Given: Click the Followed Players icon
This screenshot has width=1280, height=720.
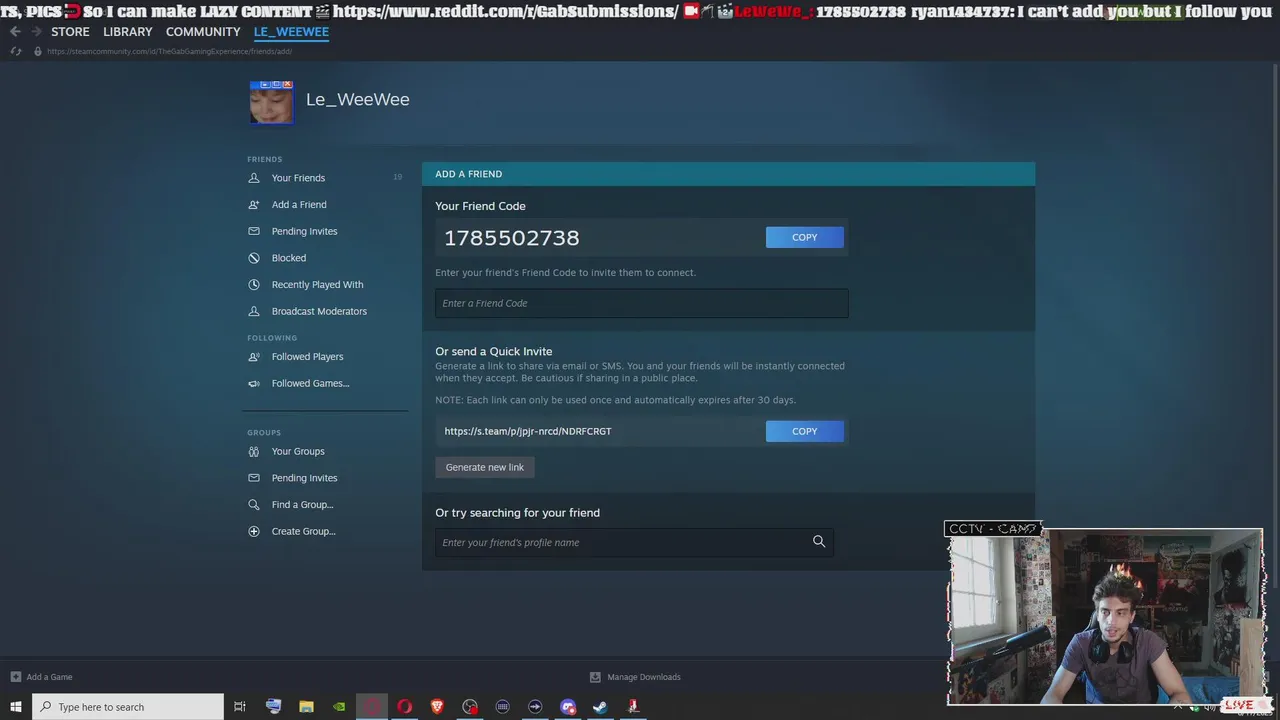Looking at the screenshot, I should tap(254, 357).
